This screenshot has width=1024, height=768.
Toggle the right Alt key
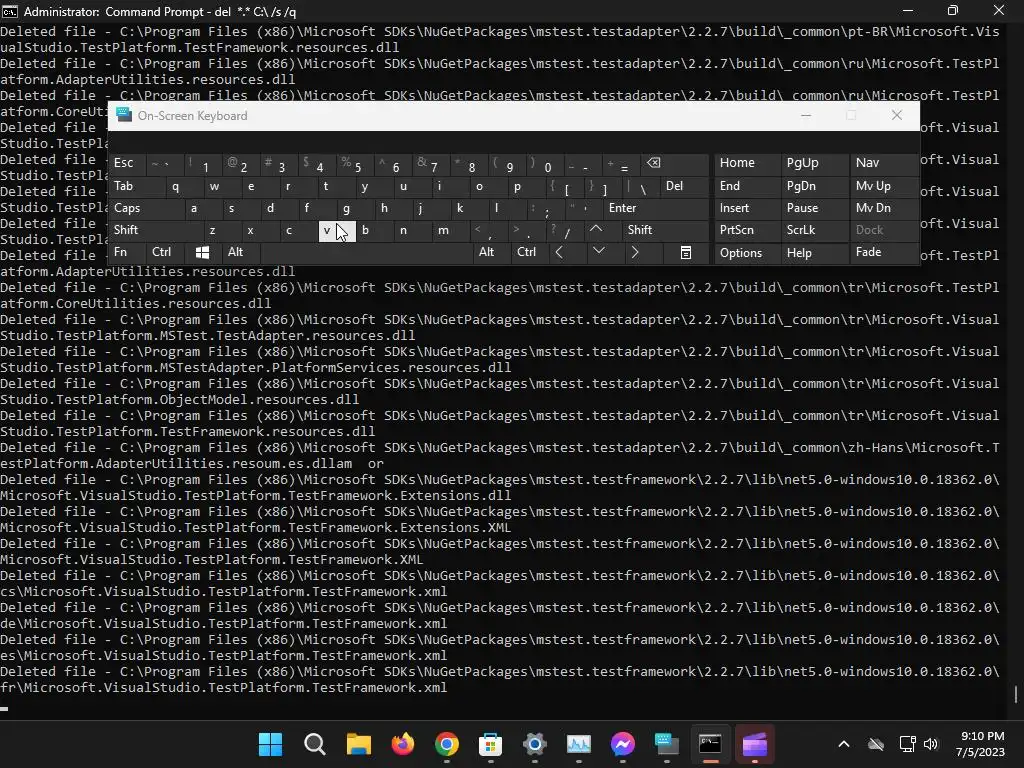click(x=494, y=252)
